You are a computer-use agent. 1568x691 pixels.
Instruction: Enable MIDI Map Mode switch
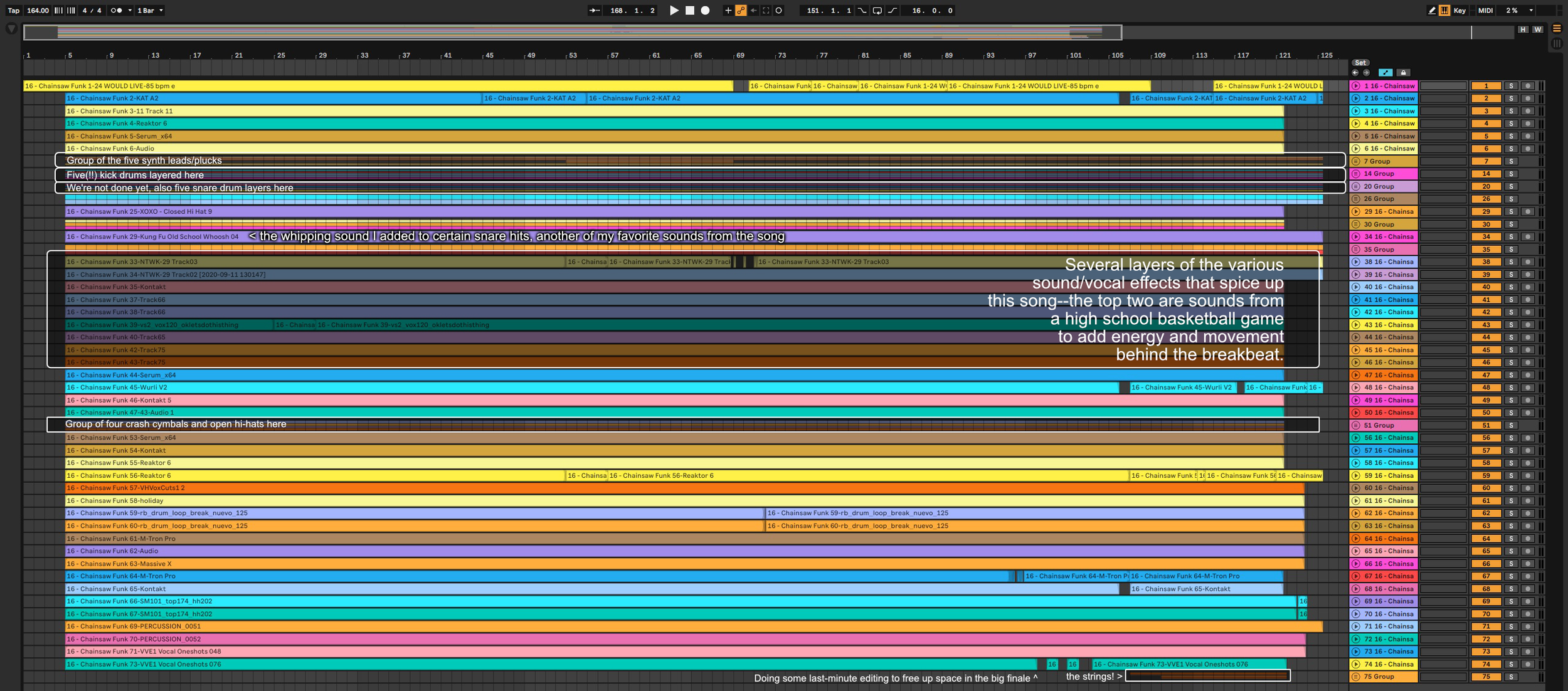point(1485,11)
